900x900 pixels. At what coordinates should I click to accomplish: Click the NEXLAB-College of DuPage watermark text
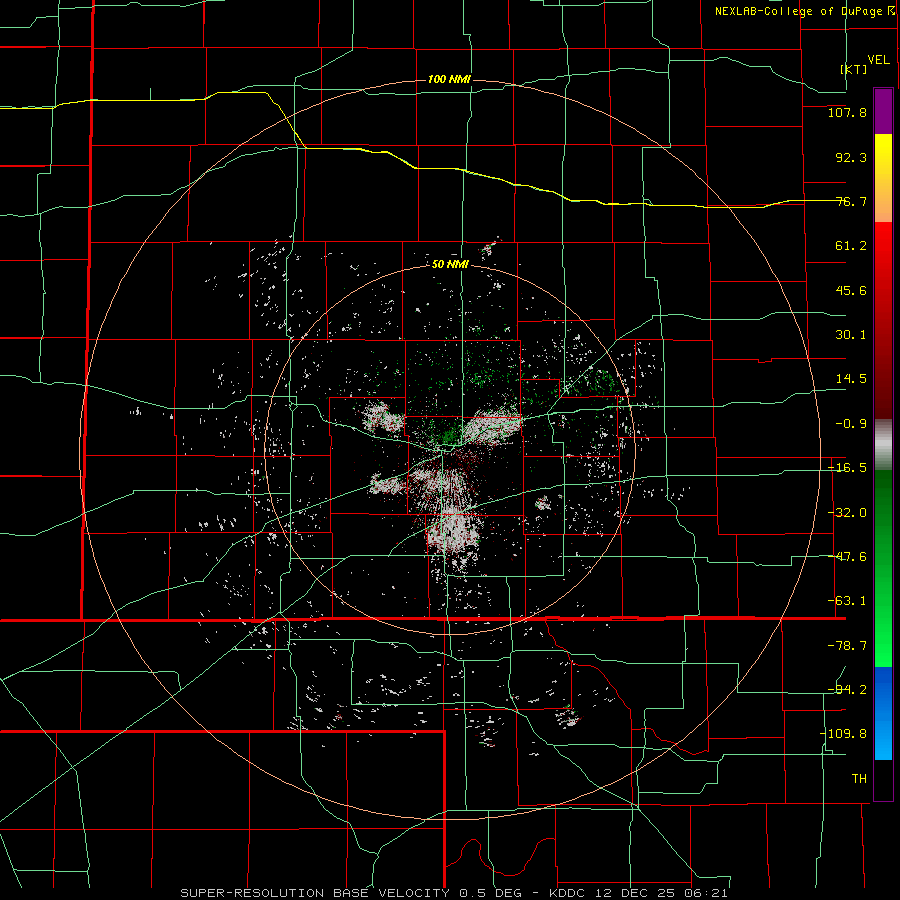pos(804,11)
